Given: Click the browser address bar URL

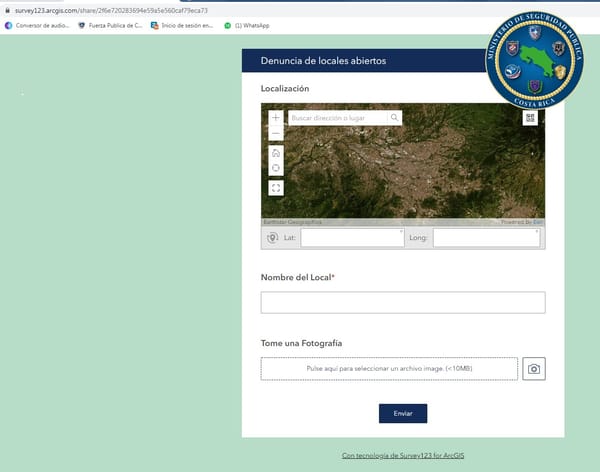Looking at the screenshot, I should [111, 11].
